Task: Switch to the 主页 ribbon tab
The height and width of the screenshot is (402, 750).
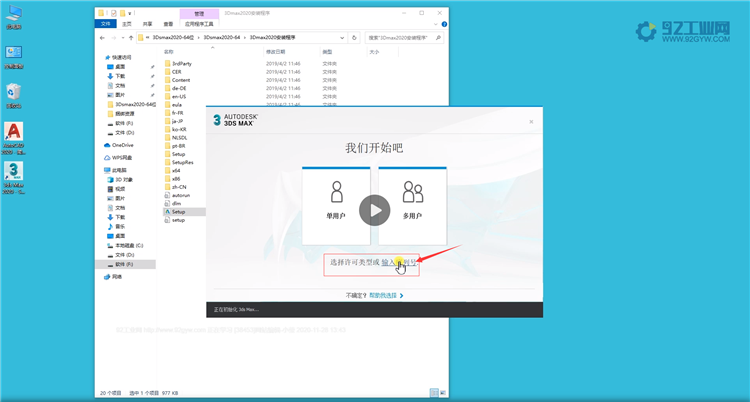Action: [x=127, y=23]
